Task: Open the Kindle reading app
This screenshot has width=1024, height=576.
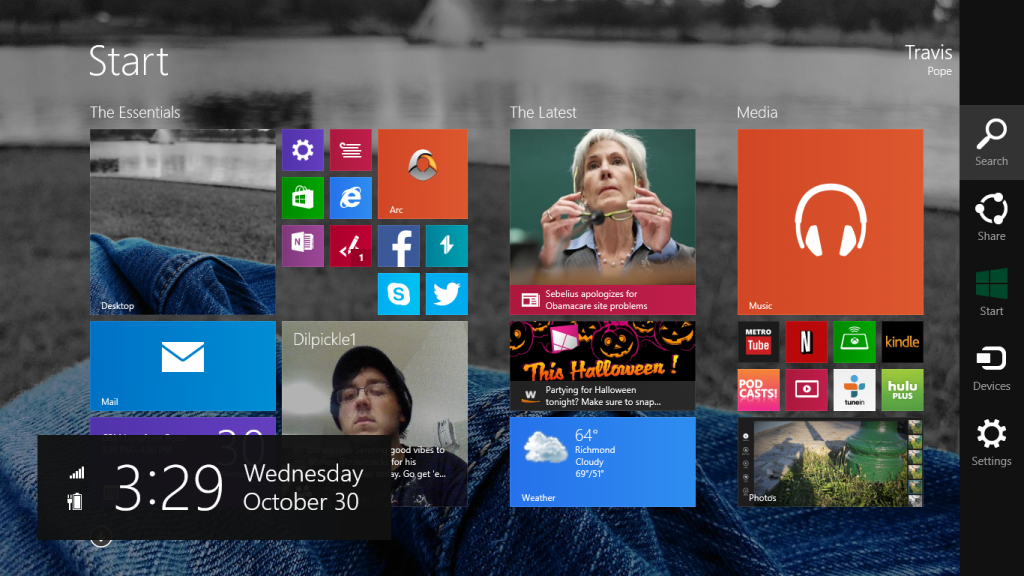Action: (x=902, y=342)
